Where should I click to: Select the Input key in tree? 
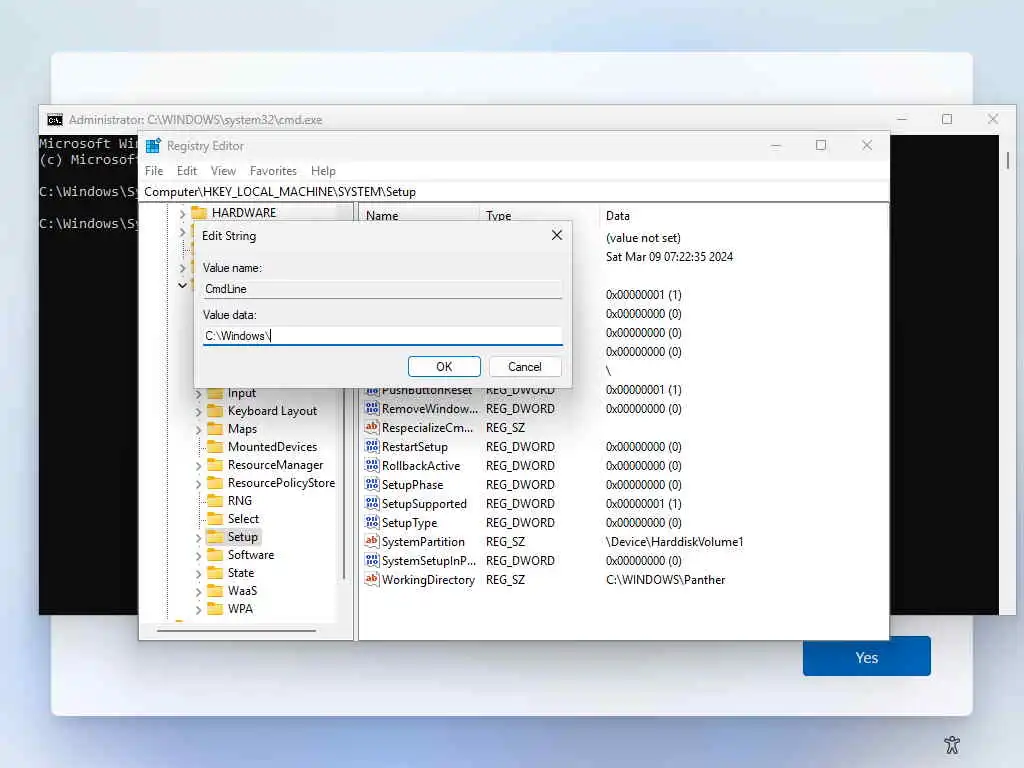pos(242,393)
